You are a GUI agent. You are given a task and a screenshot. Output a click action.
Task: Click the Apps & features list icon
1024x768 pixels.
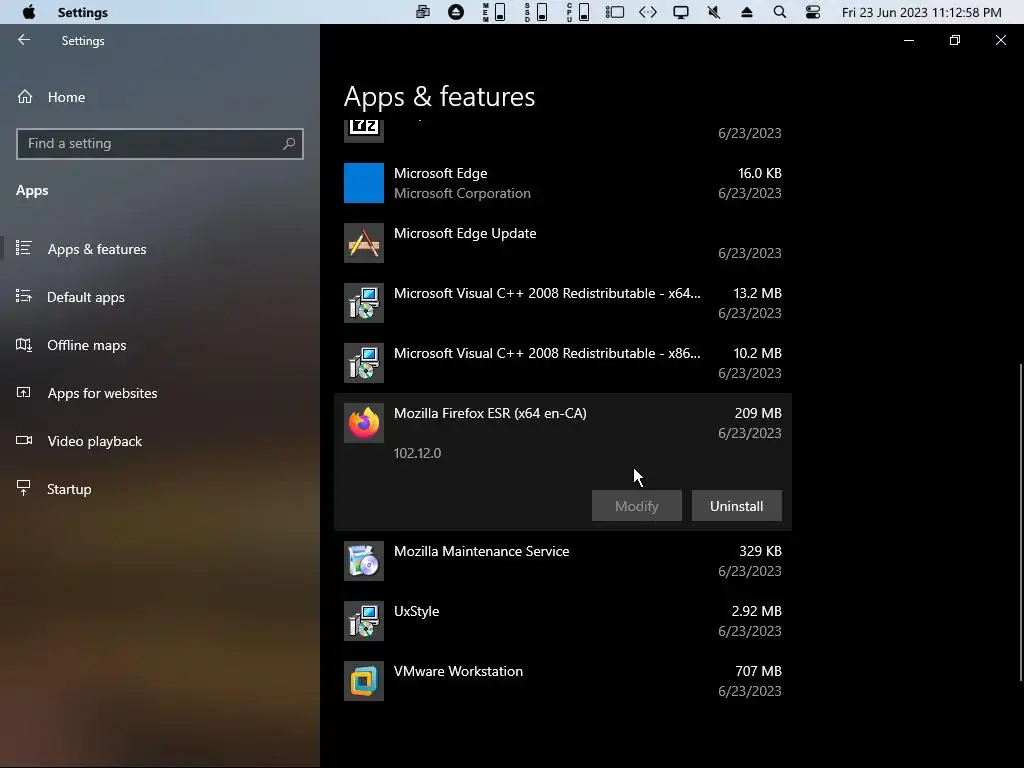24,248
